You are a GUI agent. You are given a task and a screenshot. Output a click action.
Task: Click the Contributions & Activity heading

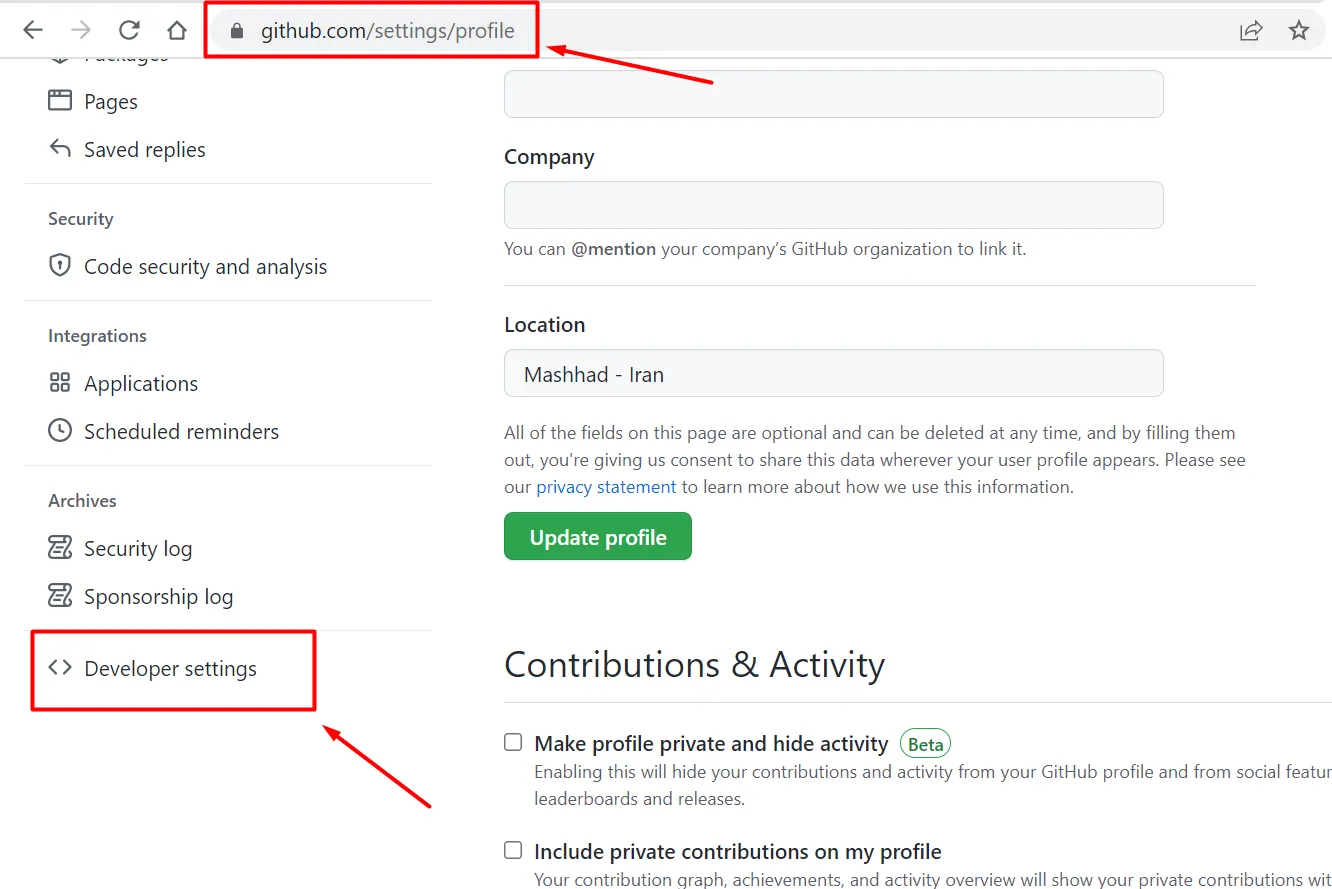(695, 665)
